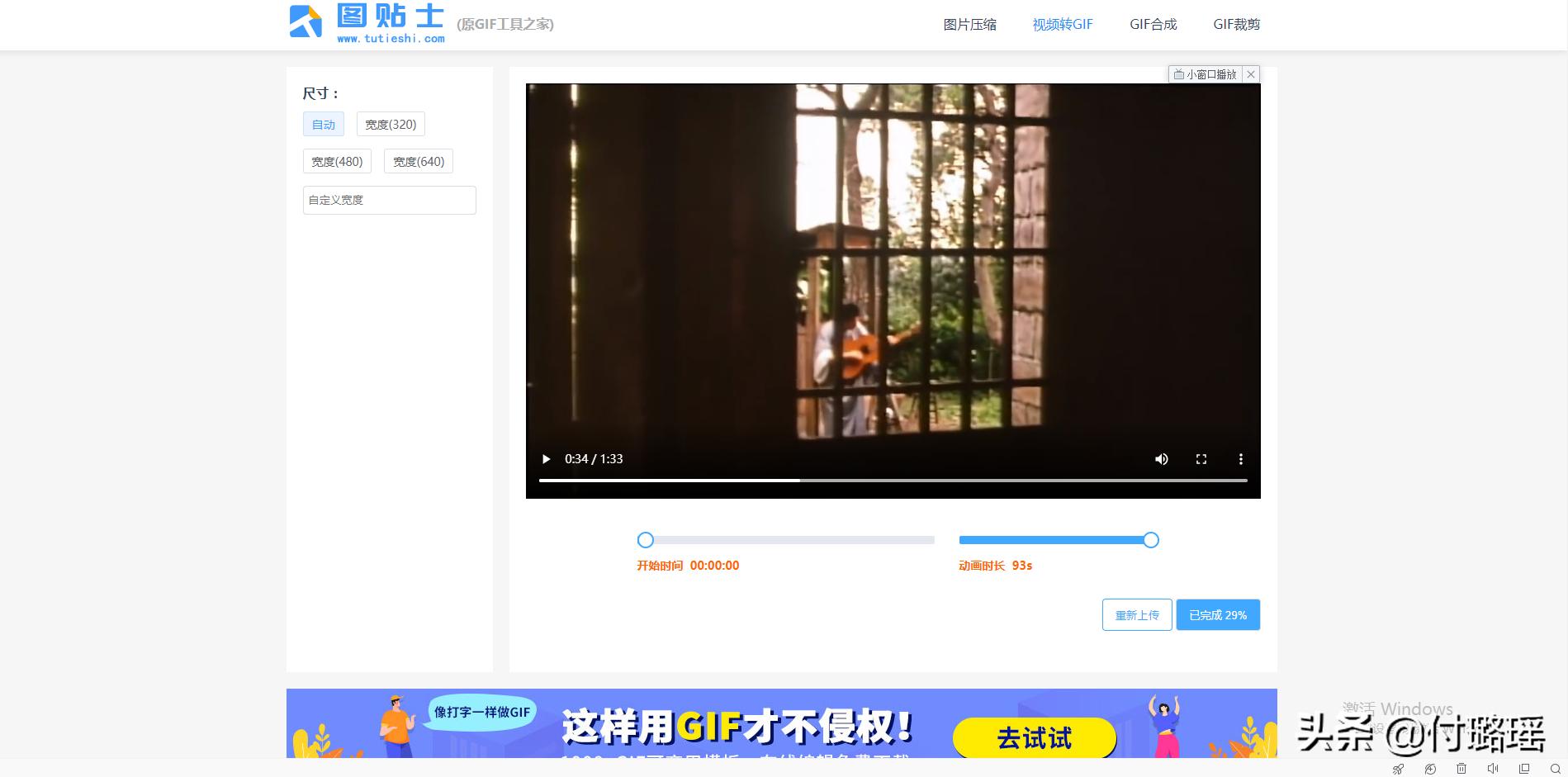This screenshot has width=1568, height=777.
Task: Click the 小窗口播放 picture-in-picture icon
Action: [x=1179, y=74]
